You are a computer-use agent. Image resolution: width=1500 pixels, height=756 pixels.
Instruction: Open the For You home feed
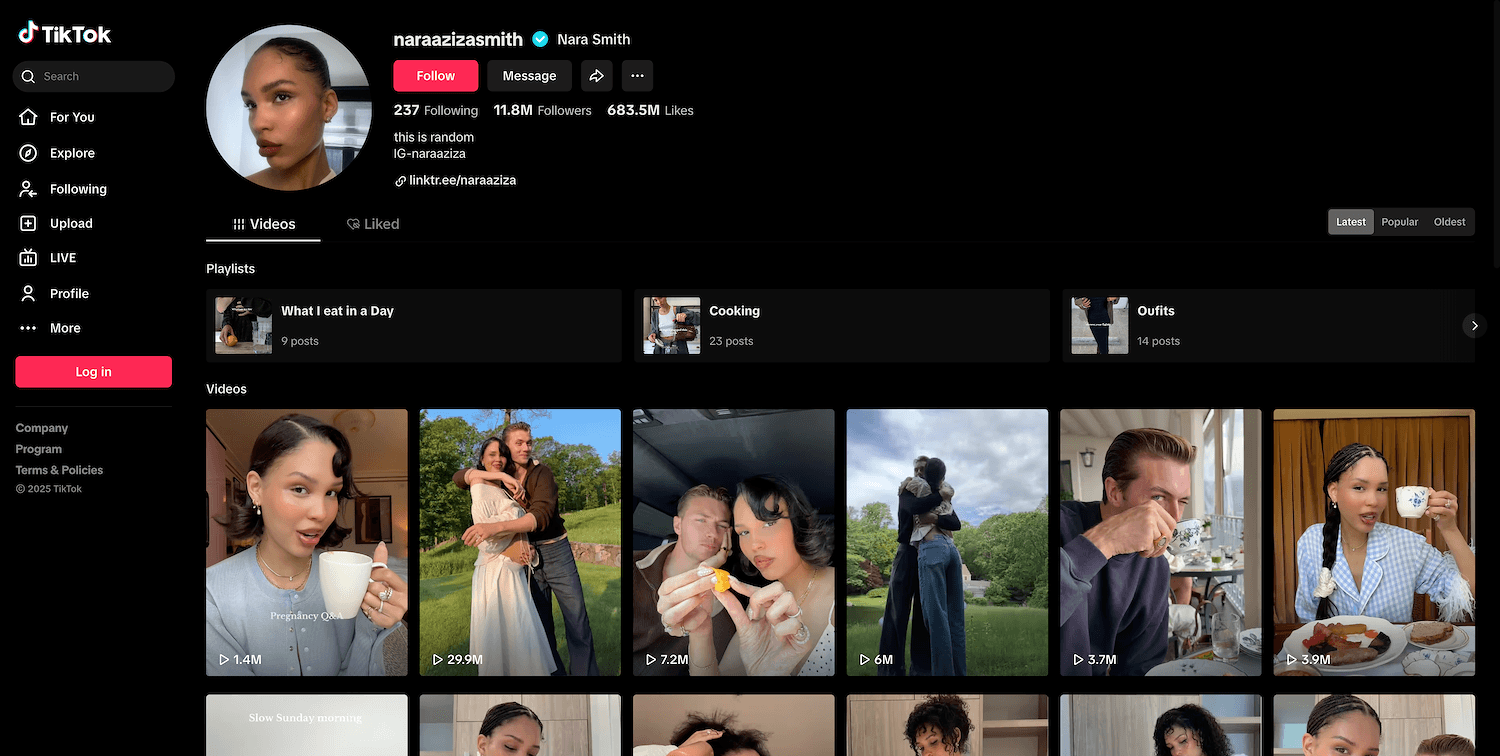pyautogui.click(x=72, y=117)
